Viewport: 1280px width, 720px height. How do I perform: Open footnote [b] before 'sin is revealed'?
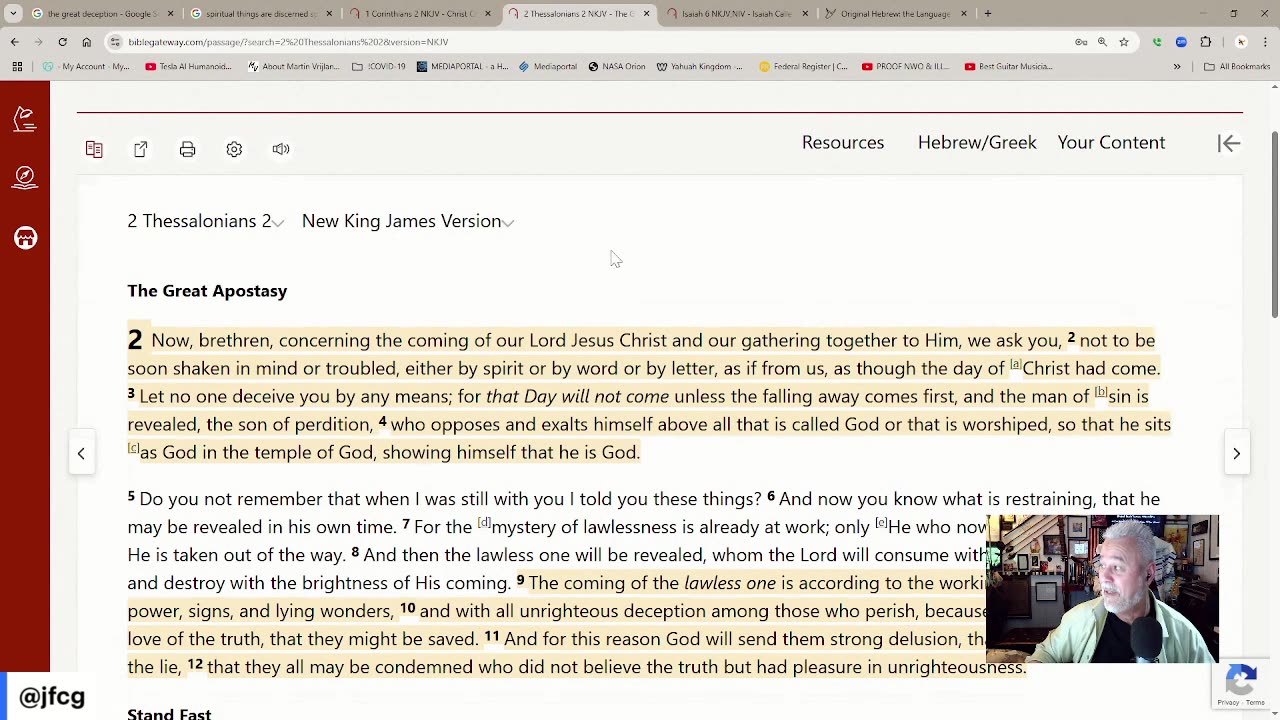click(1101, 393)
